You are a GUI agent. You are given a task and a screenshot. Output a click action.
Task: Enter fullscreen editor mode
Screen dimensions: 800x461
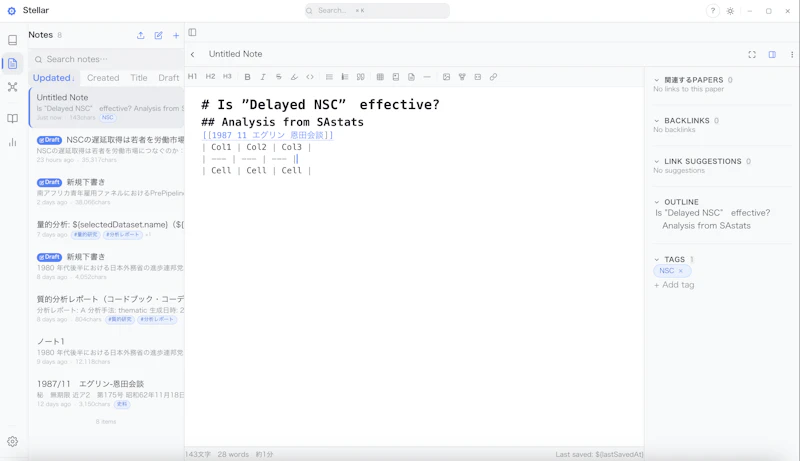tap(752, 55)
